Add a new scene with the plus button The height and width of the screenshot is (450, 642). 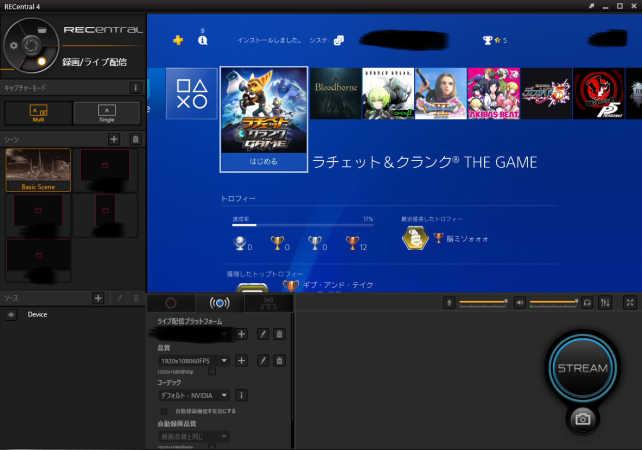click(x=114, y=139)
